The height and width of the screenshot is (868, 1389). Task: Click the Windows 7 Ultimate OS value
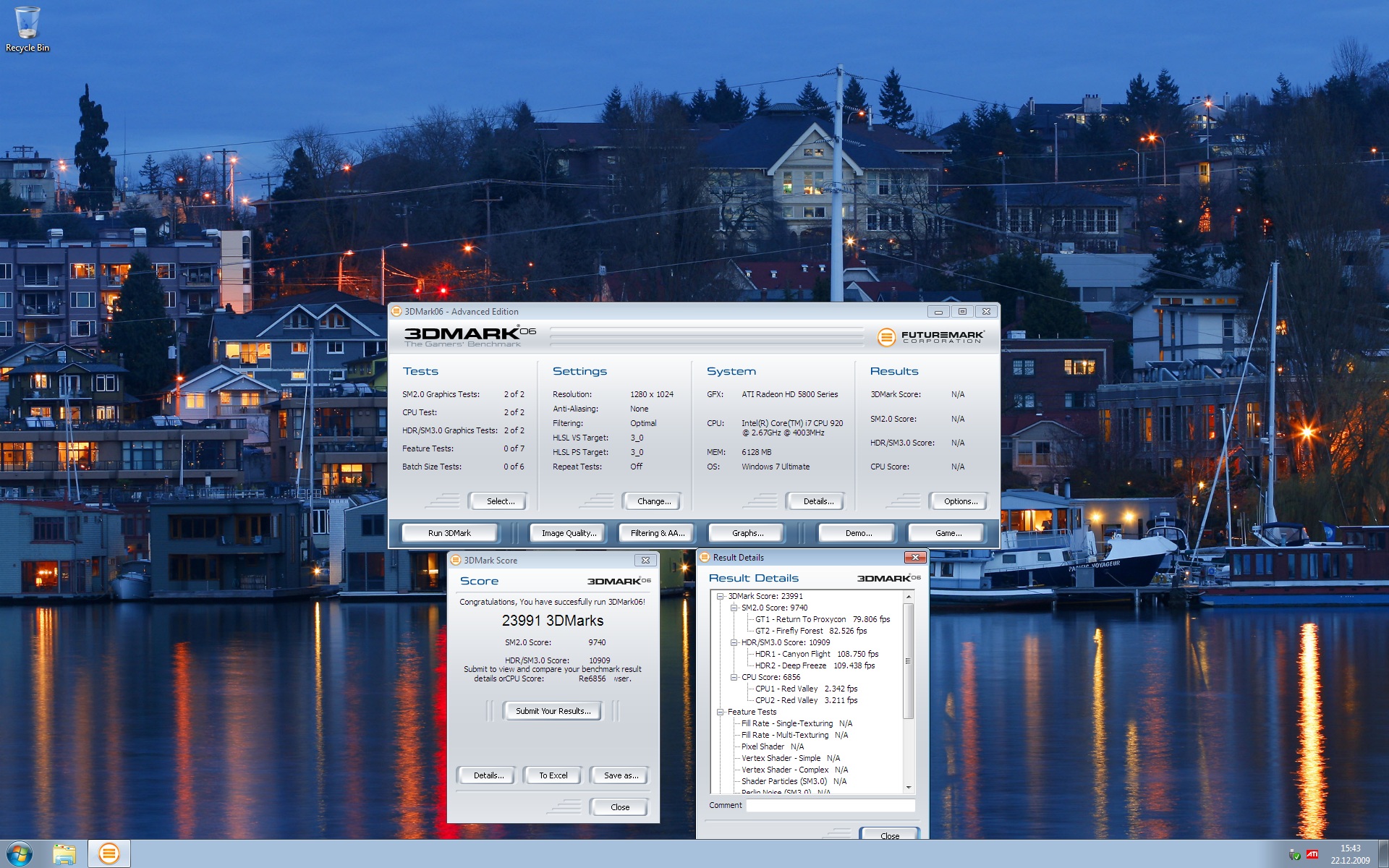(776, 467)
